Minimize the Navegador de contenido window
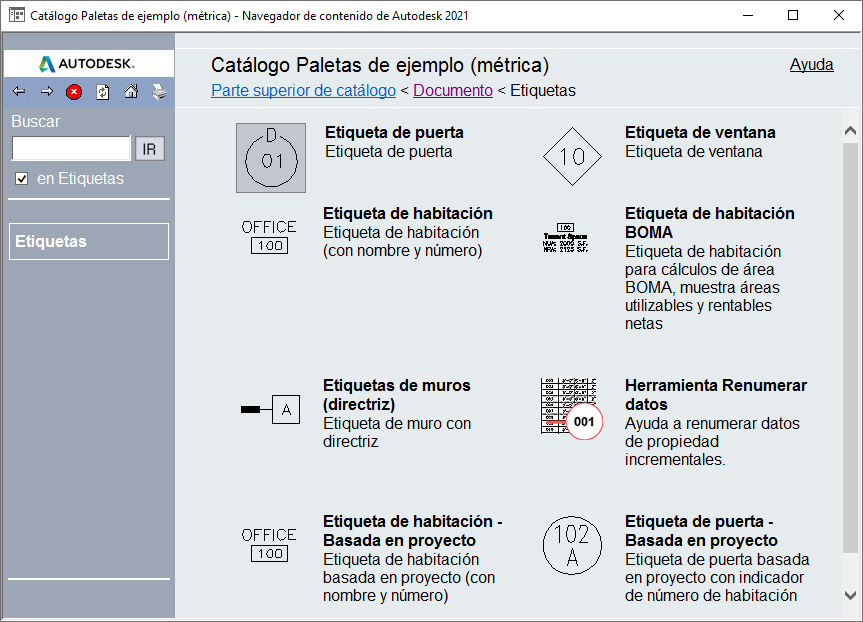This screenshot has width=863, height=622. tap(747, 15)
